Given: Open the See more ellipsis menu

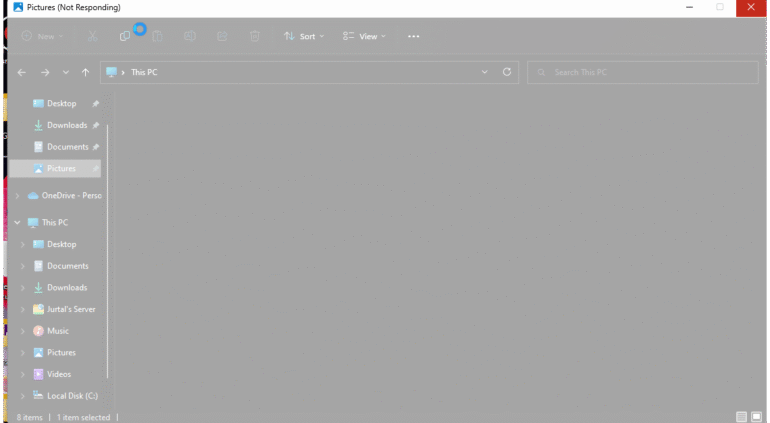Looking at the screenshot, I should tap(413, 36).
